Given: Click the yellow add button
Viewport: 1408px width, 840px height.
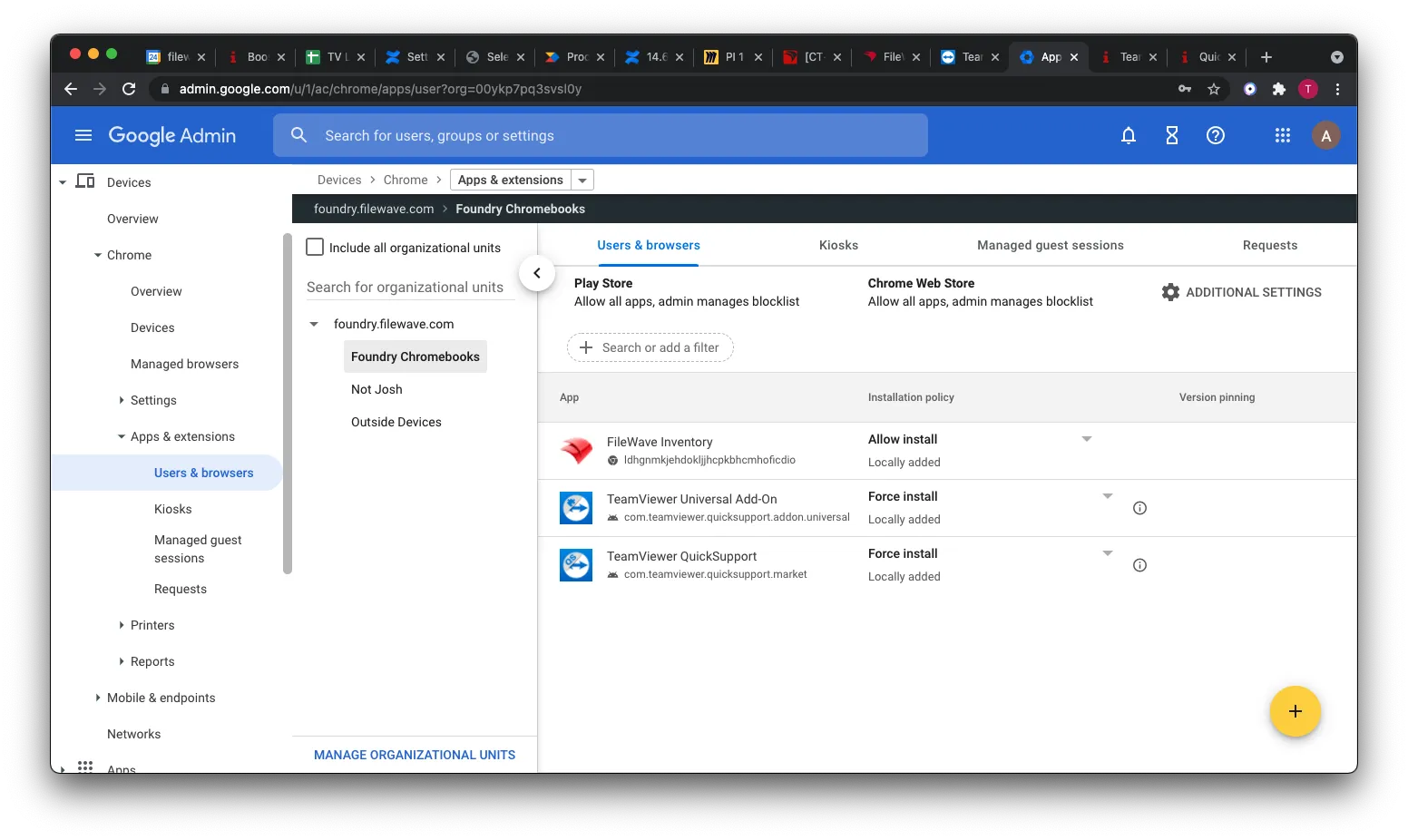Looking at the screenshot, I should [x=1295, y=711].
